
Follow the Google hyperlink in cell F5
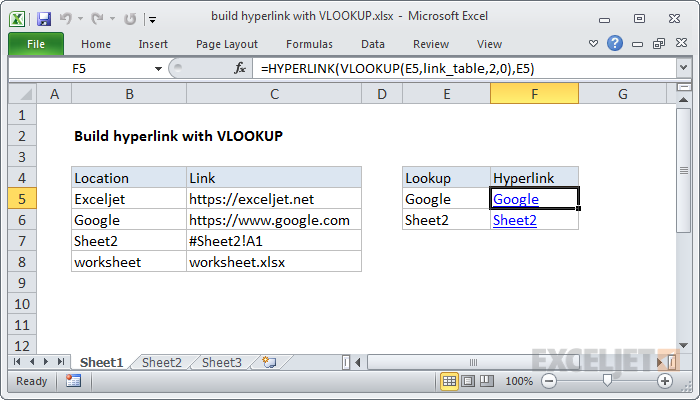click(516, 199)
